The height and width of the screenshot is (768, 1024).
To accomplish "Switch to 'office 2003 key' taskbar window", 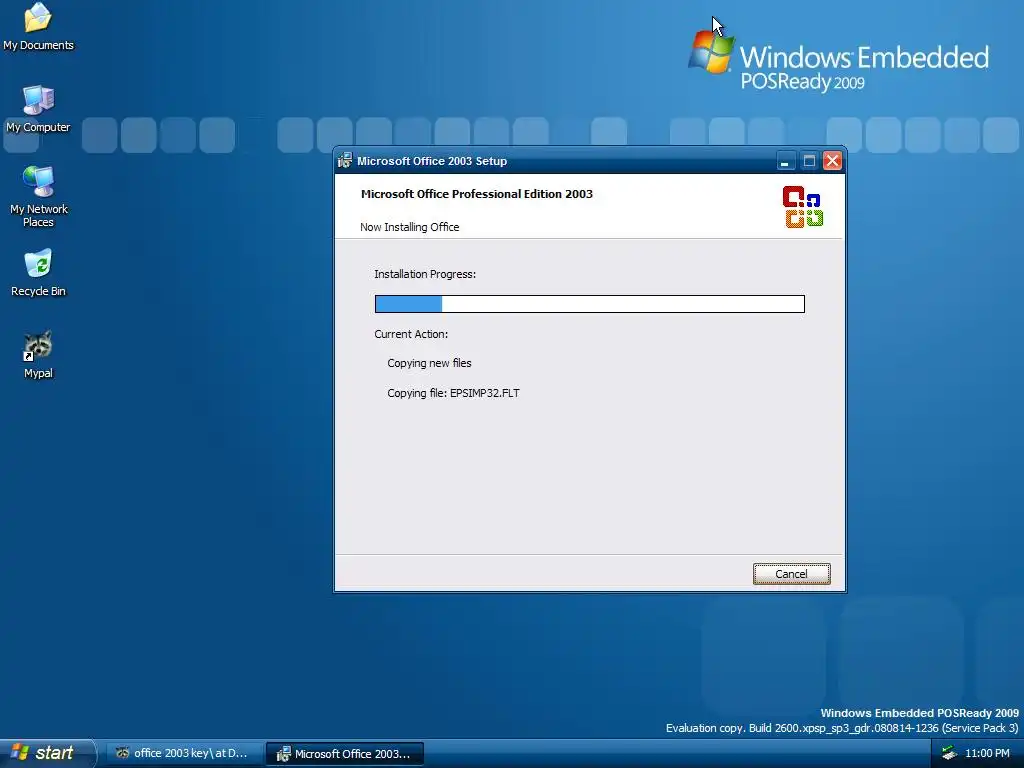I will [184, 753].
